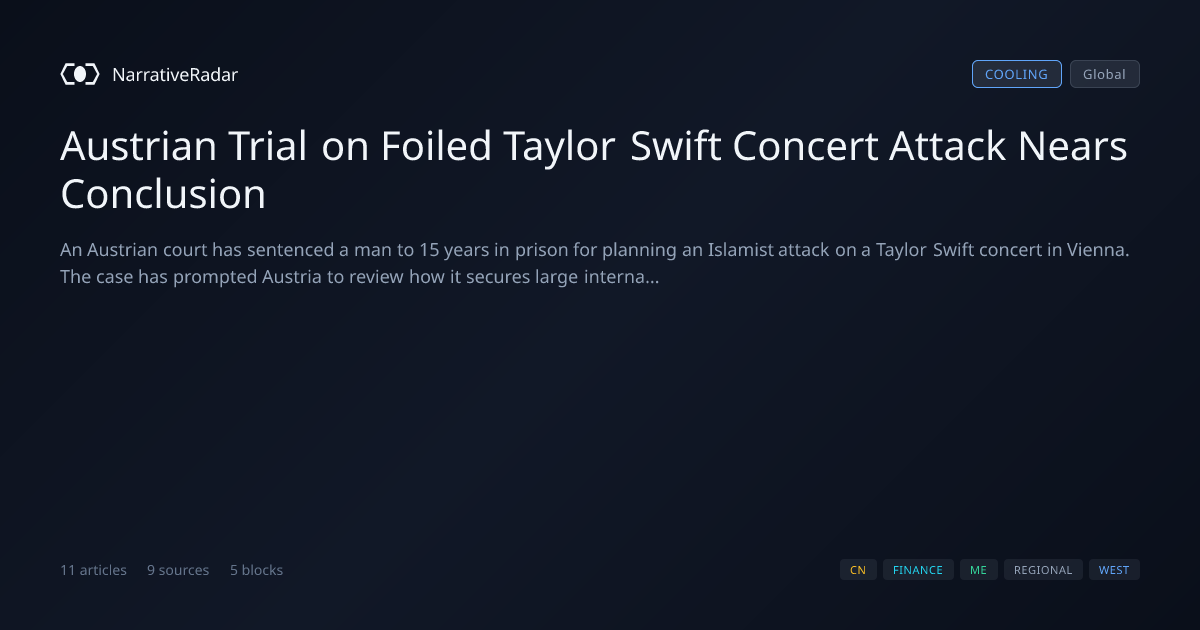Open the Austrian Trial headline
The height and width of the screenshot is (630, 1200).
[594, 170]
